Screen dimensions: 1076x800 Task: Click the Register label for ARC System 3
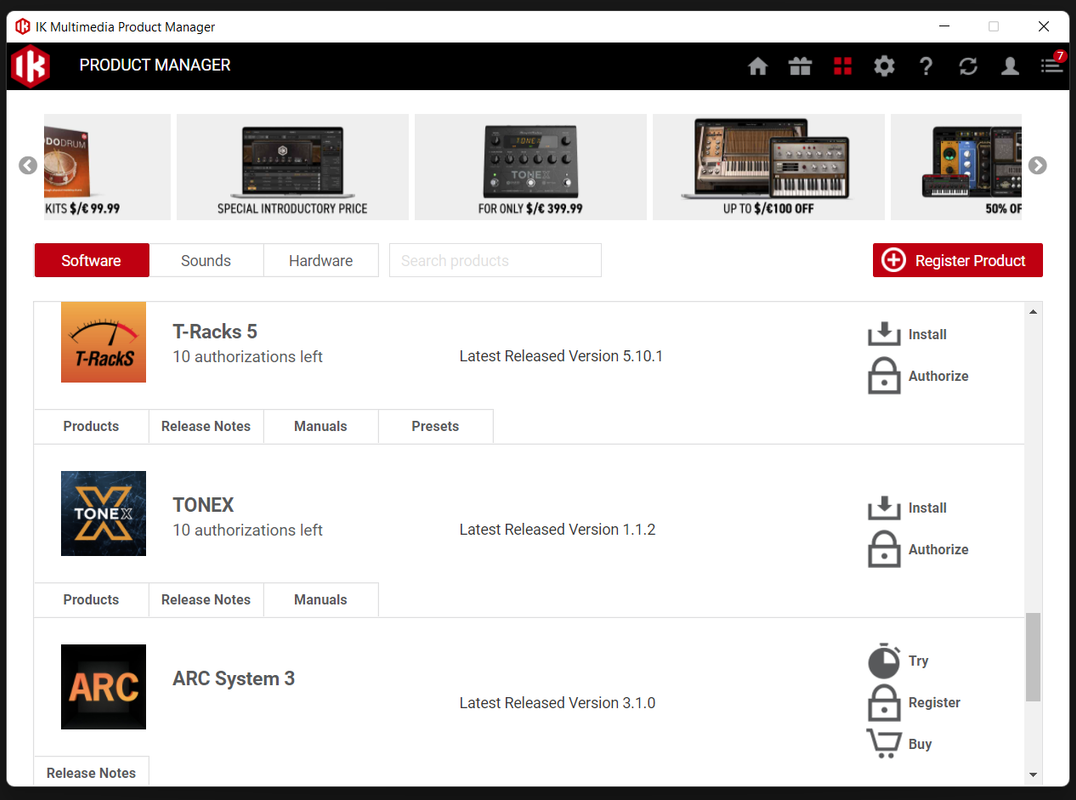[934, 703]
